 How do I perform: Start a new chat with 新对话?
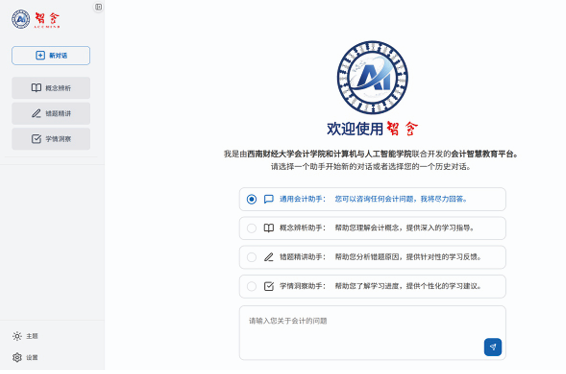(x=51, y=56)
